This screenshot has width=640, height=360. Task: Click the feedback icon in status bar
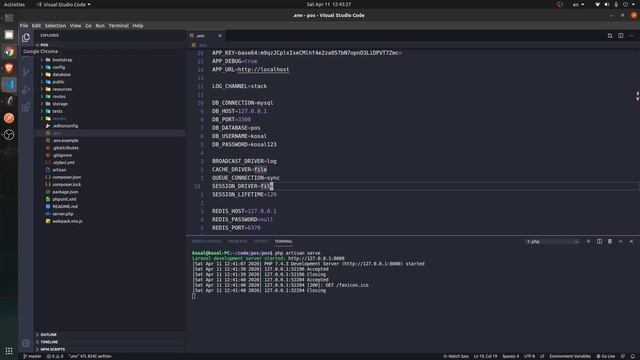tap(623, 356)
